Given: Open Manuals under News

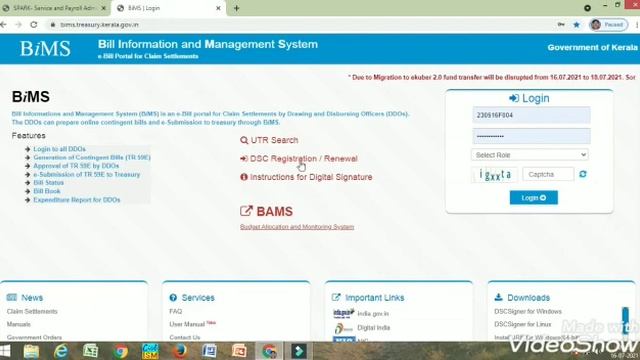Looking at the screenshot, I should click(18, 324).
